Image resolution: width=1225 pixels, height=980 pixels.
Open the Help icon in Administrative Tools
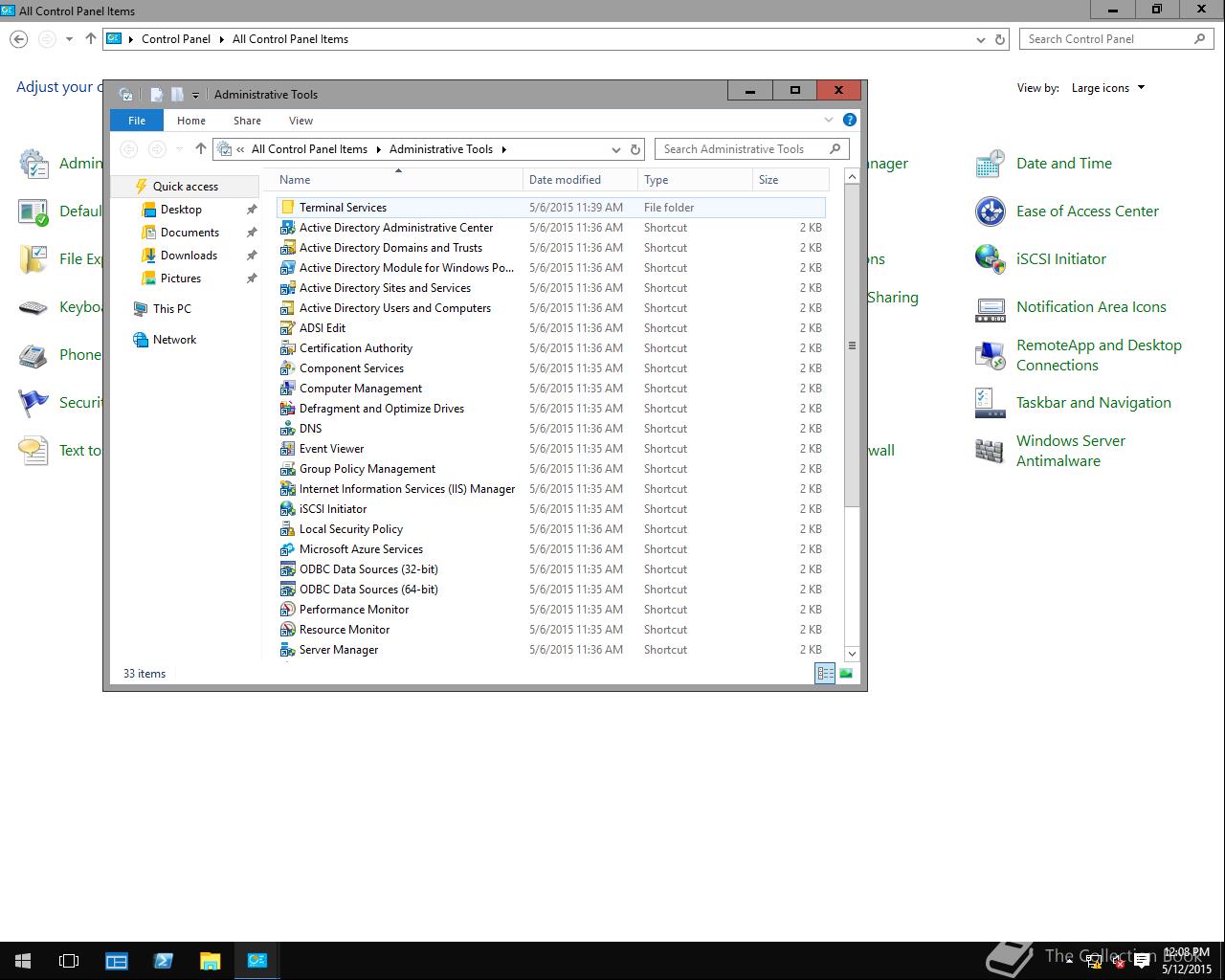849,121
